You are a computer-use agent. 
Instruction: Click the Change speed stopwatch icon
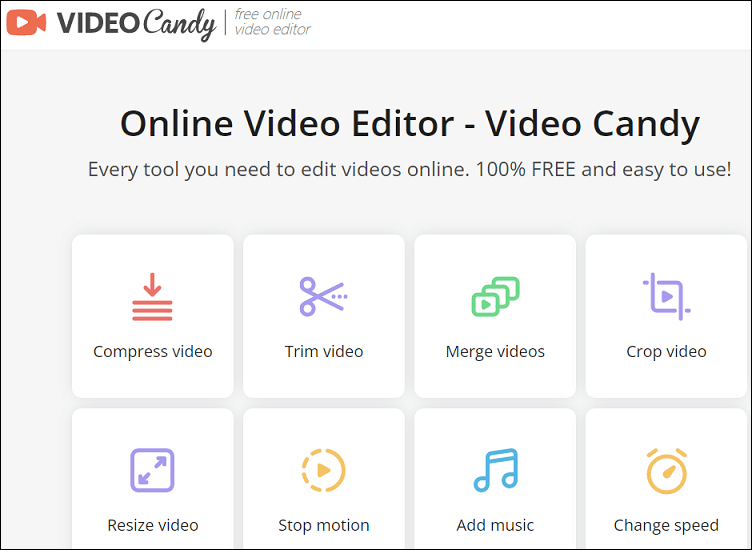tap(667, 471)
